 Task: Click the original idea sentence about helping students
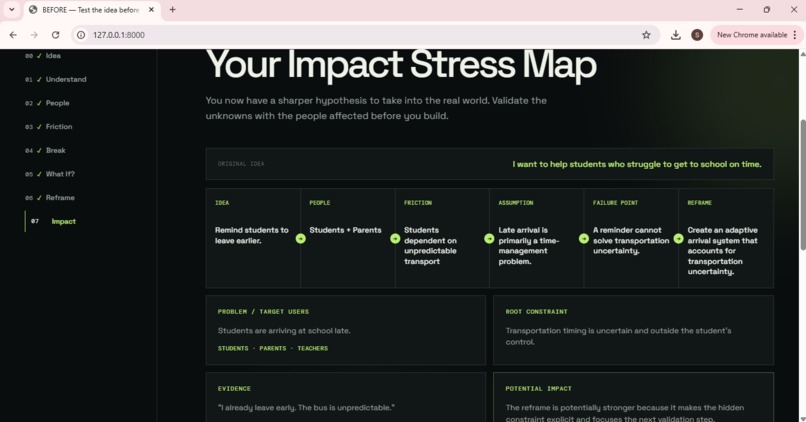point(637,164)
